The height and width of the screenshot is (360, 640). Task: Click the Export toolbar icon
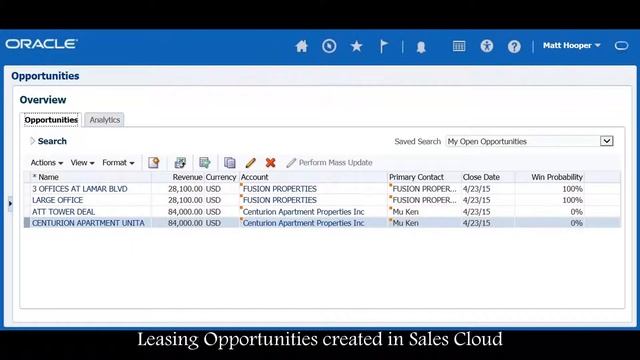pyautogui.click(x=204, y=162)
